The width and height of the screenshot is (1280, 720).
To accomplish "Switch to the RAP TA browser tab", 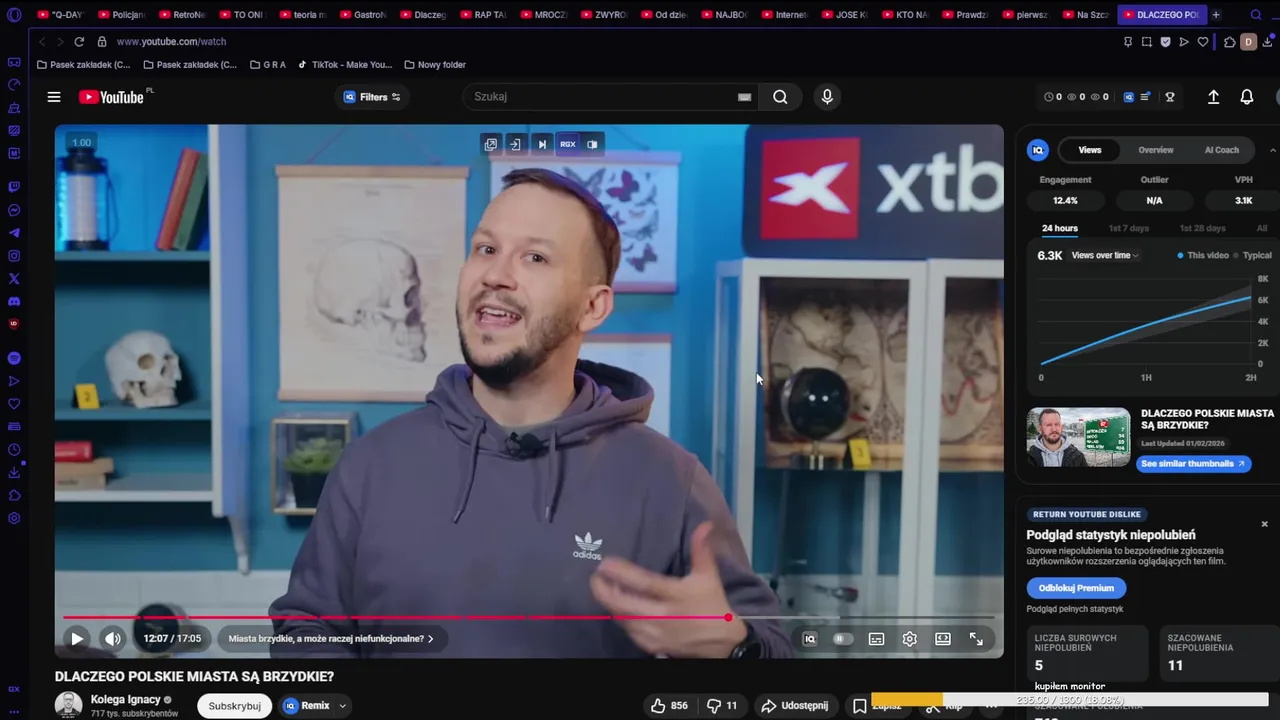I will (483, 15).
